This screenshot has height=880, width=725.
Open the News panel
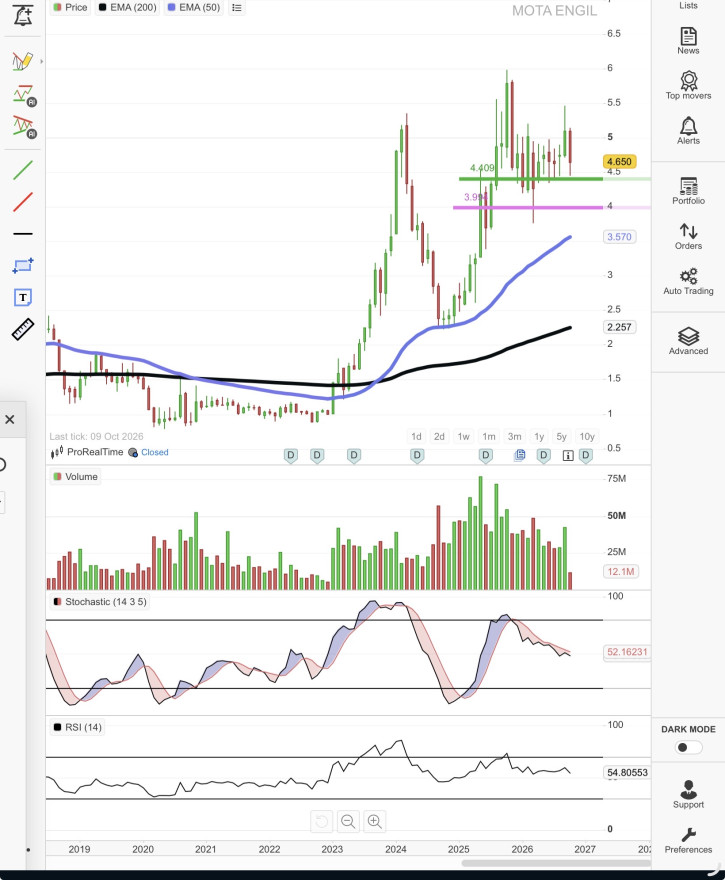(688, 41)
